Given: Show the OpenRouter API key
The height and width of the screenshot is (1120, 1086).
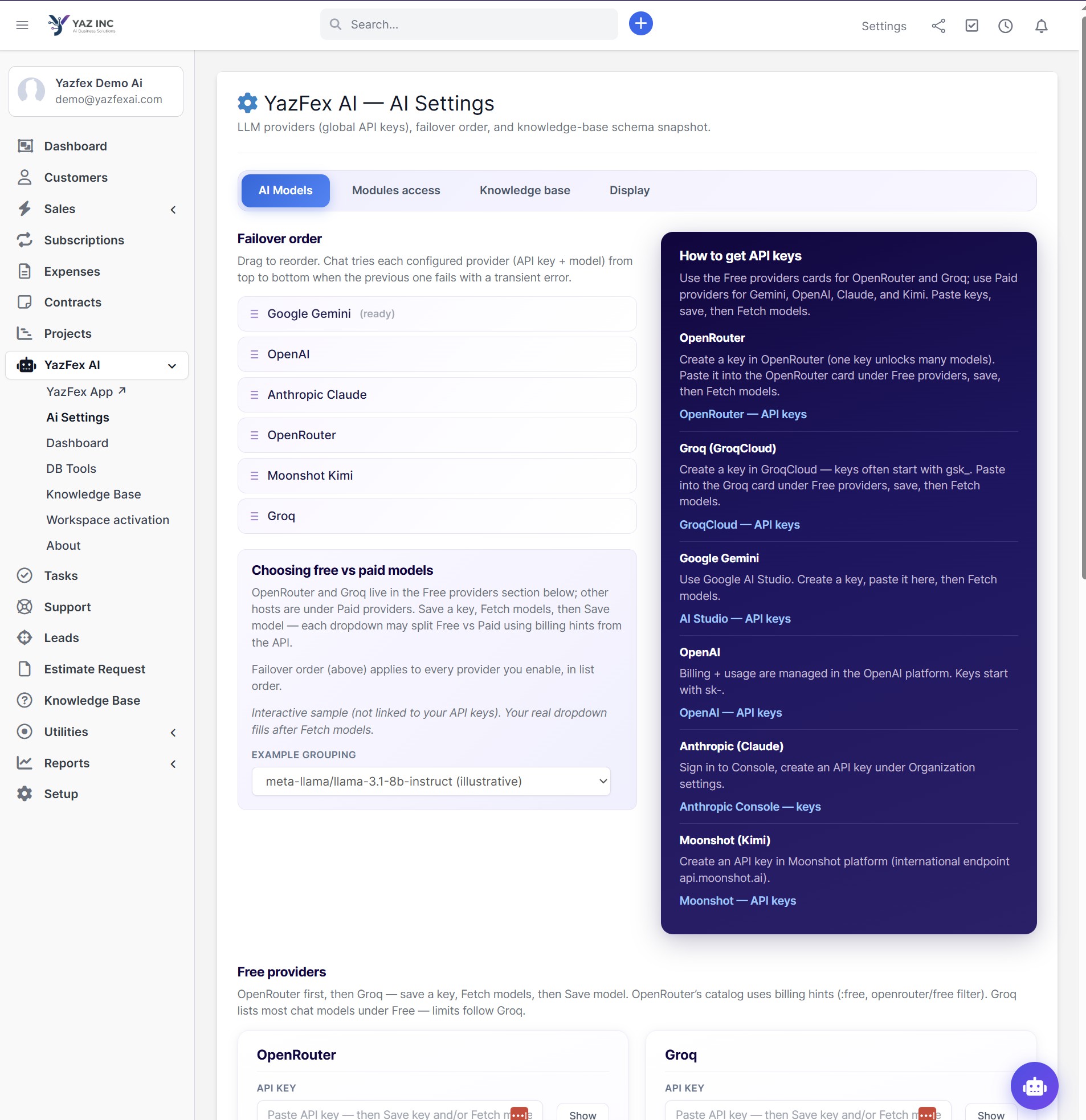Looking at the screenshot, I should coord(582,1112).
